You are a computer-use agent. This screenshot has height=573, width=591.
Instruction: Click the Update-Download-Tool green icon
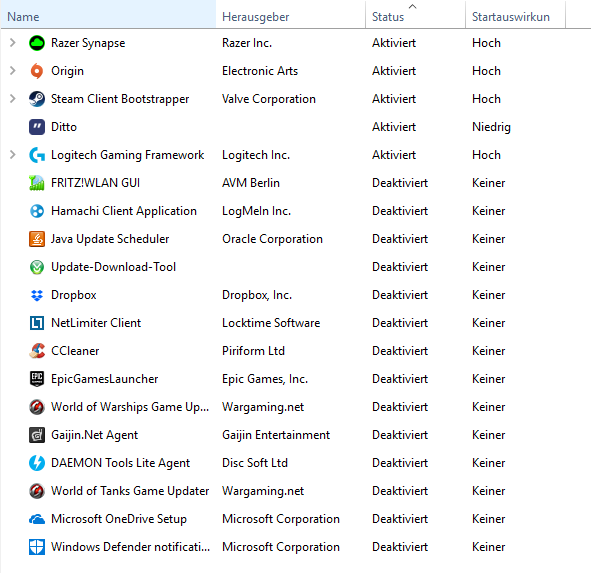click(x=37, y=267)
